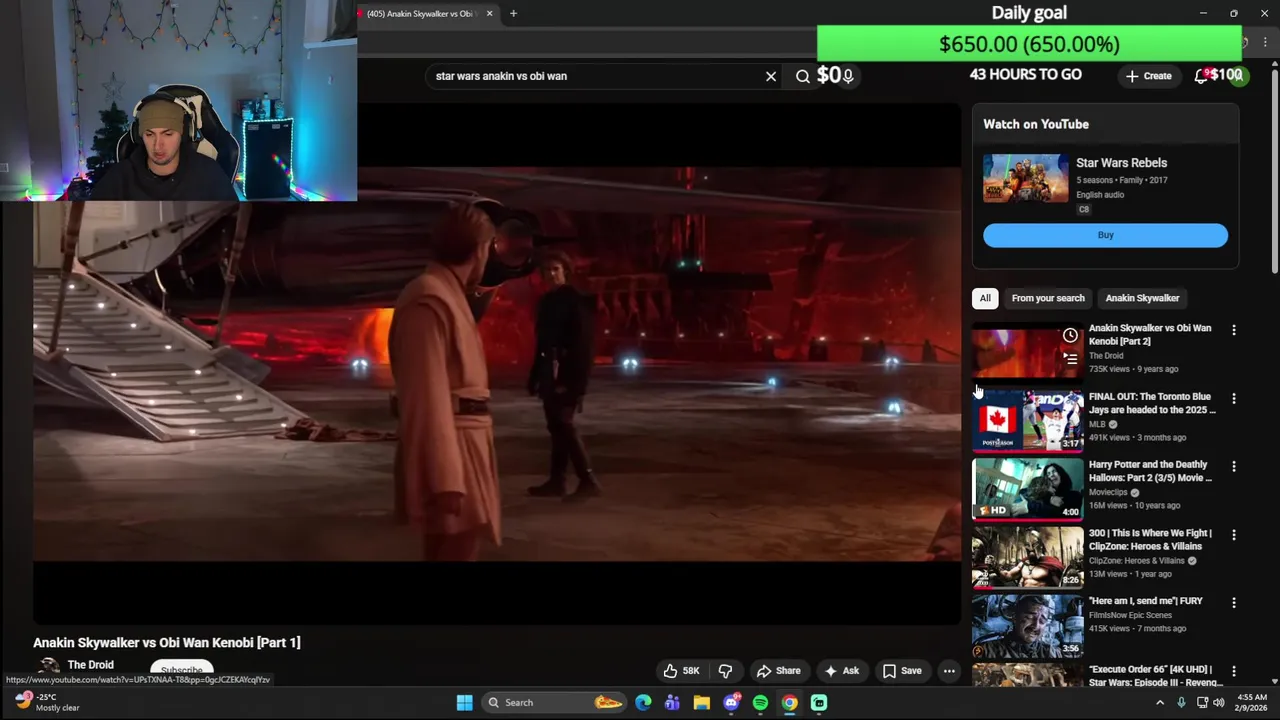This screenshot has width=1280, height=720.
Task: Open options menu for Harry Potter Deathly Hallows video
Action: coord(1234,466)
